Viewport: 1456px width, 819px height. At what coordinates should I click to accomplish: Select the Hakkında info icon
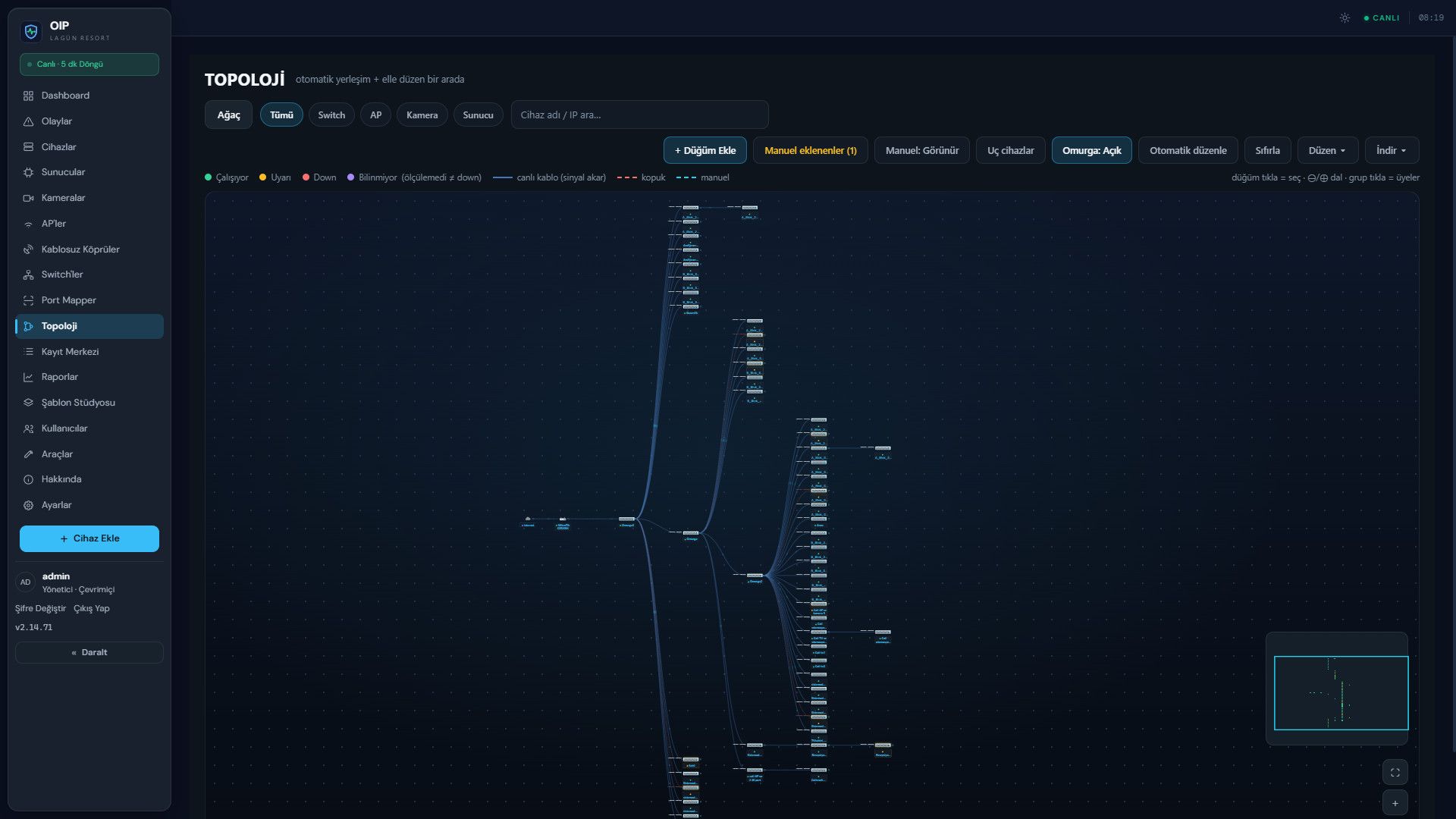point(28,479)
